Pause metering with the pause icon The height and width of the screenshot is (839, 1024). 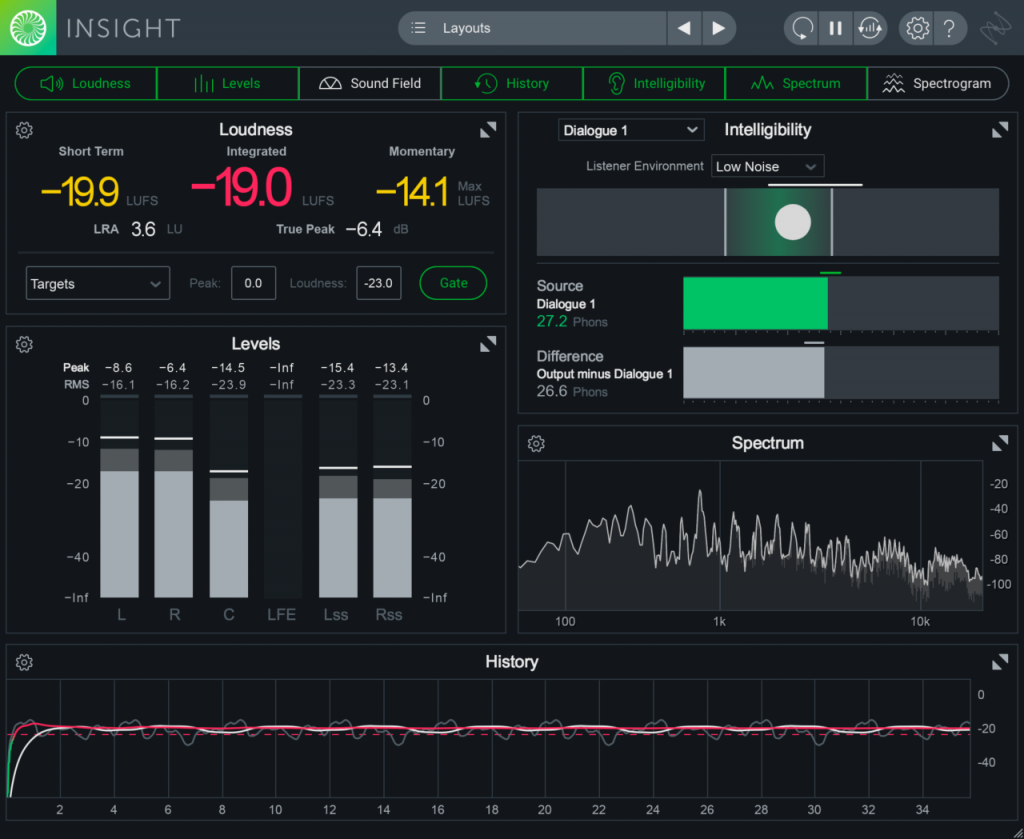[835, 28]
